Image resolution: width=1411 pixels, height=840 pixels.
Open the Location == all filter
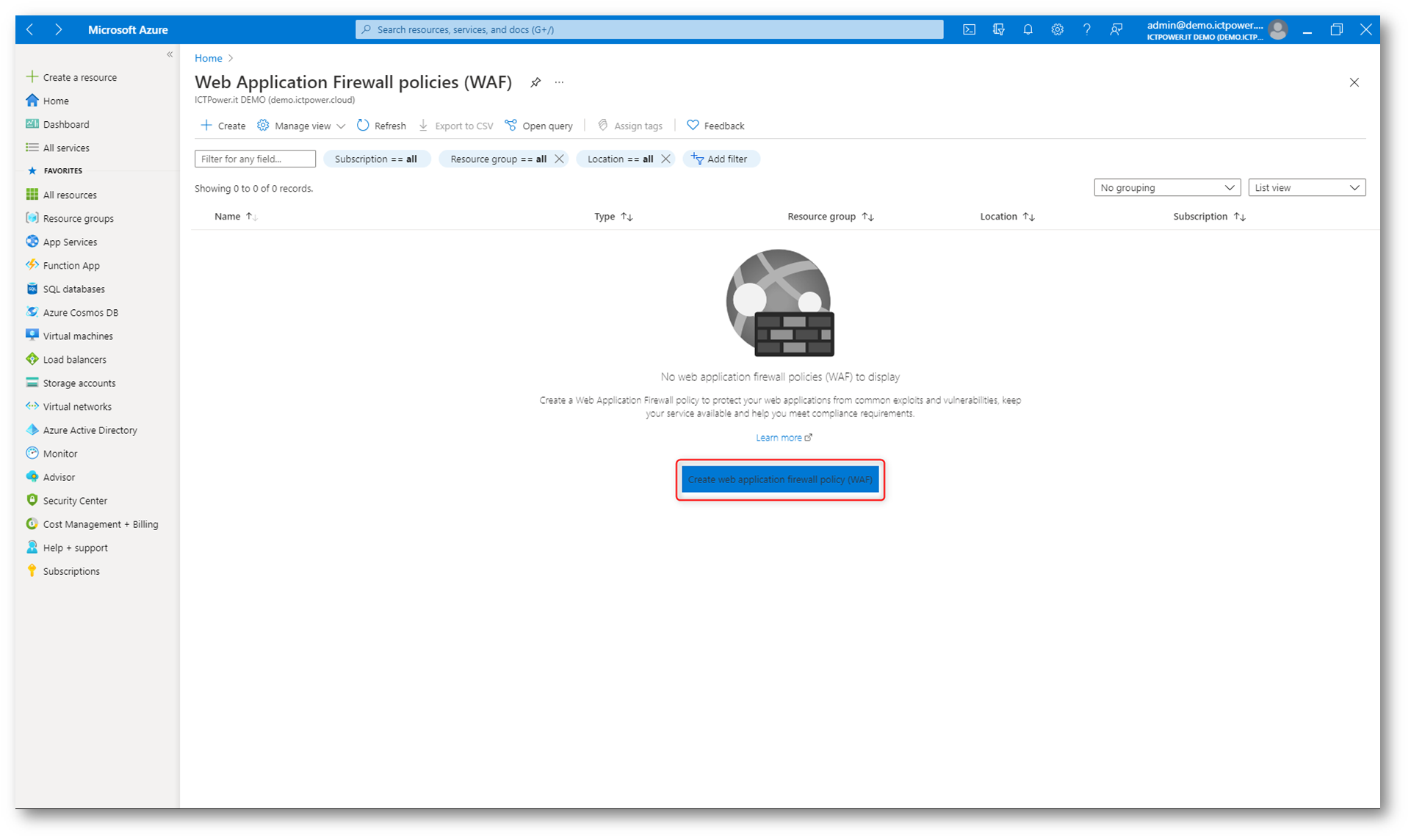pos(620,159)
